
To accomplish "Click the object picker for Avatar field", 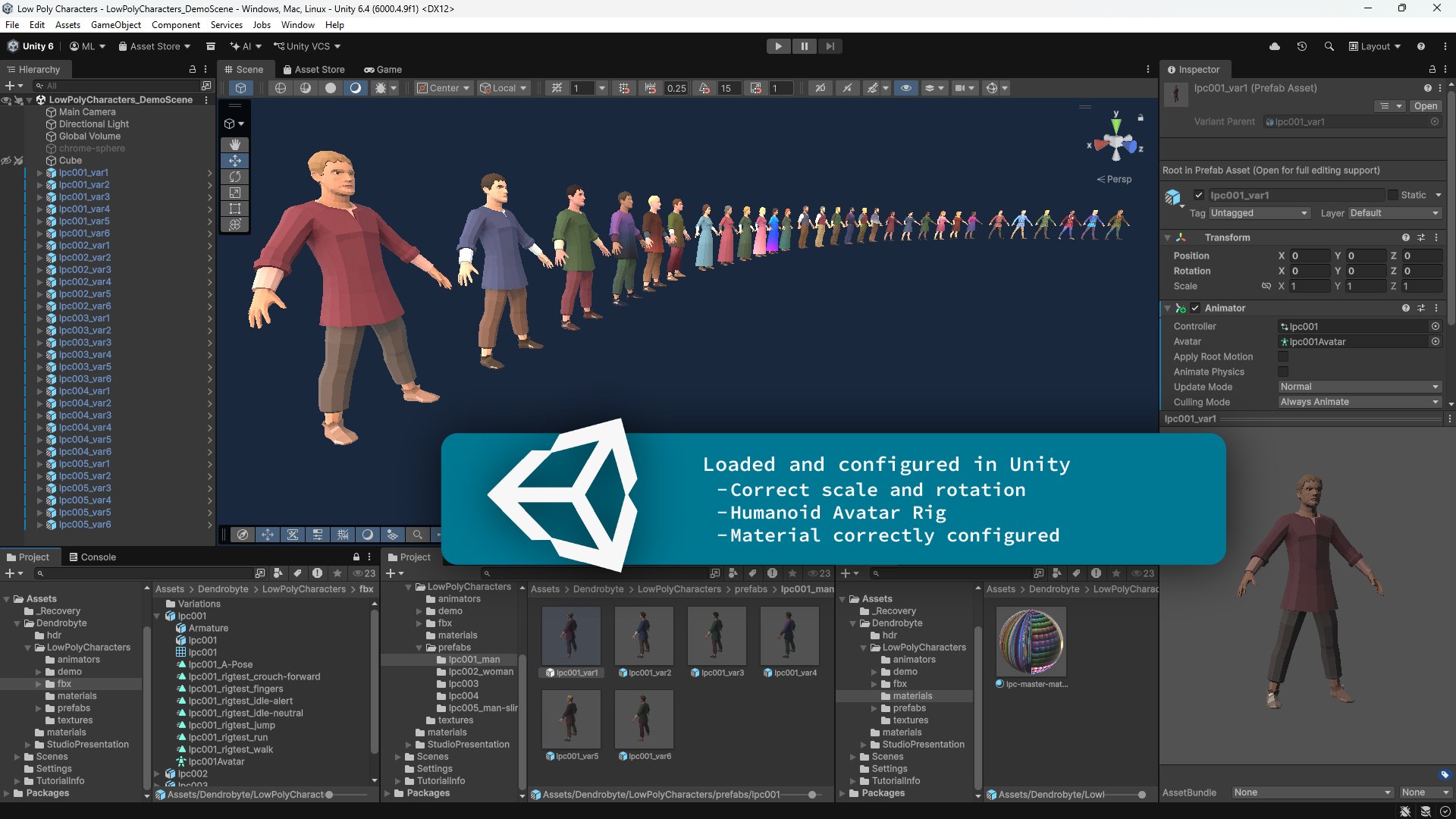I will point(1435,341).
